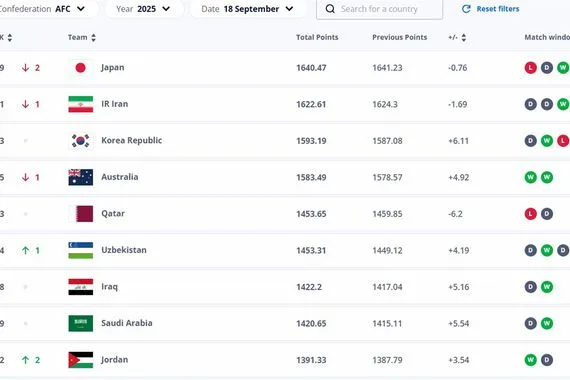Image resolution: width=570 pixels, height=380 pixels.
Task: Open the Date 18 September dropdown
Action: pos(248,9)
